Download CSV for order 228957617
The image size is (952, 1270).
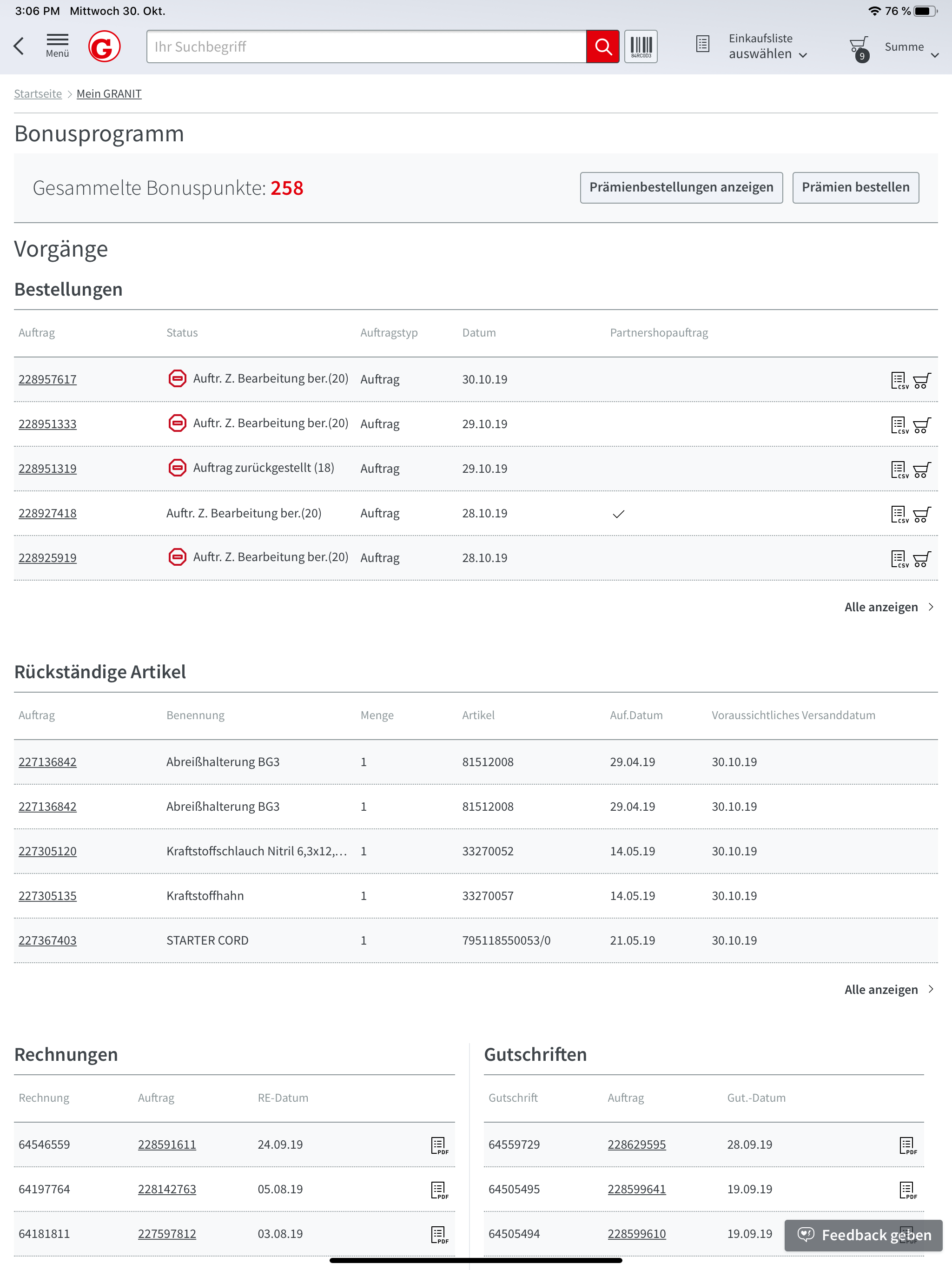tap(899, 381)
